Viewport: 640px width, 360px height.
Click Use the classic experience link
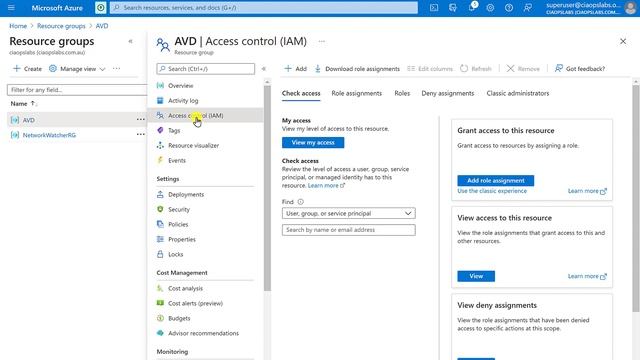point(492,191)
